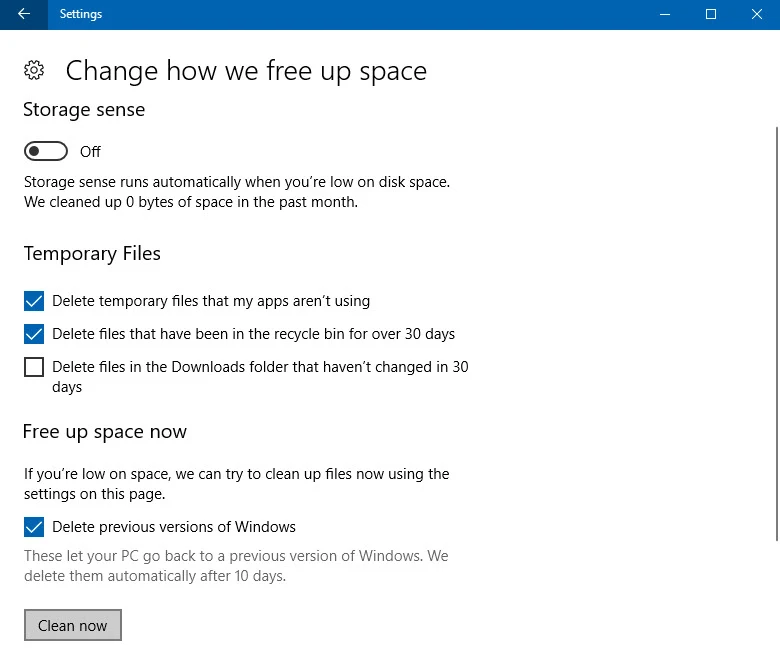The width and height of the screenshot is (780, 664).
Task: Maximize the Settings window
Action: pyautogui.click(x=711, y=14)
